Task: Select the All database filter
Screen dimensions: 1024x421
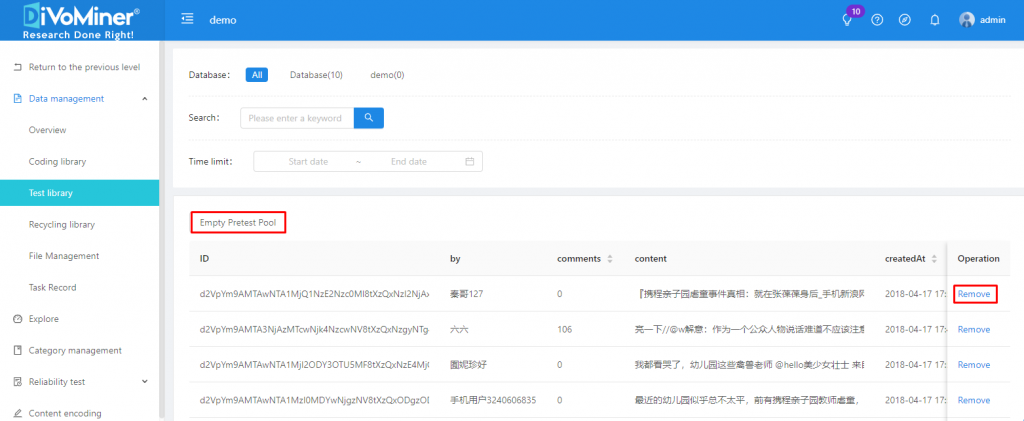Action: click(x=257, y=75)
